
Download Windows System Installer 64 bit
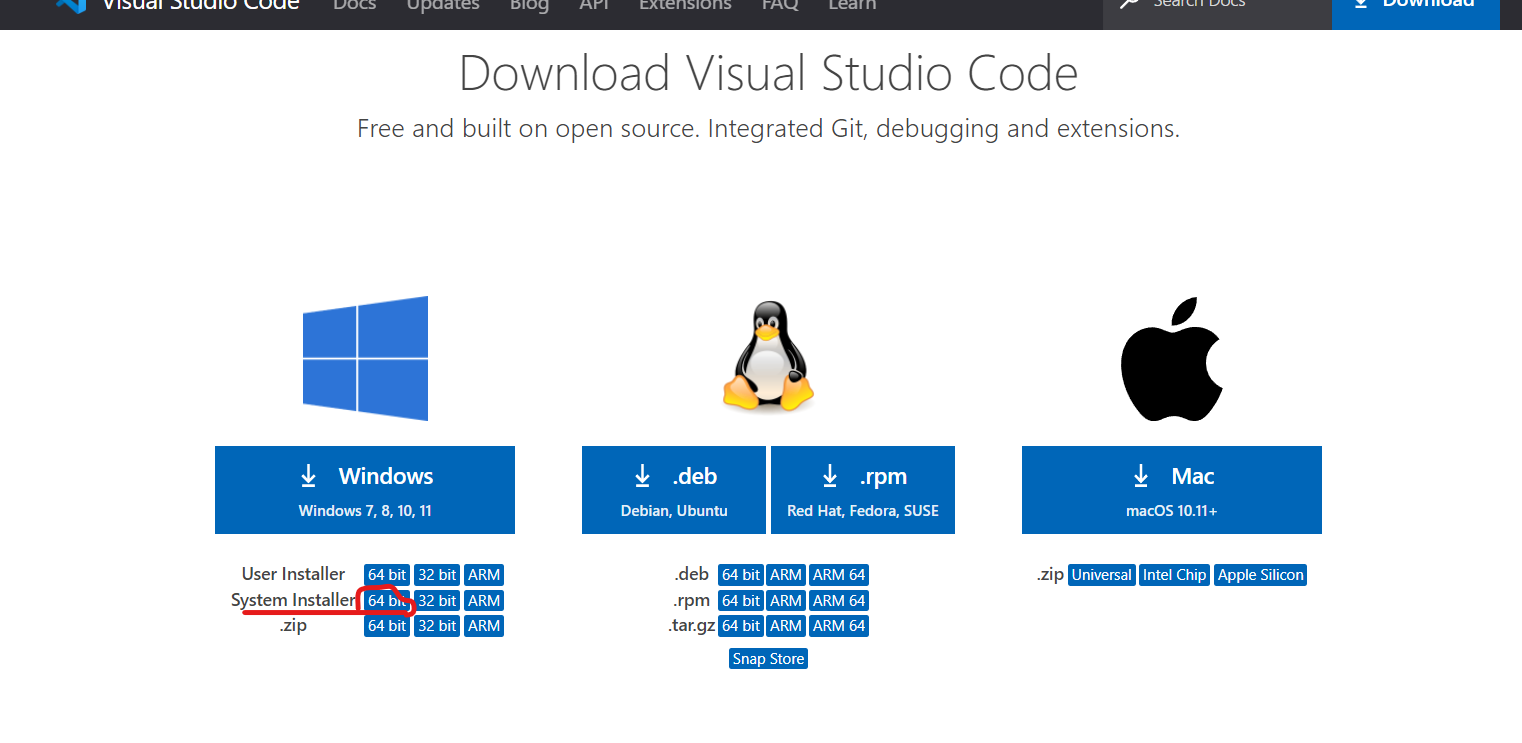tap(387, 601)
